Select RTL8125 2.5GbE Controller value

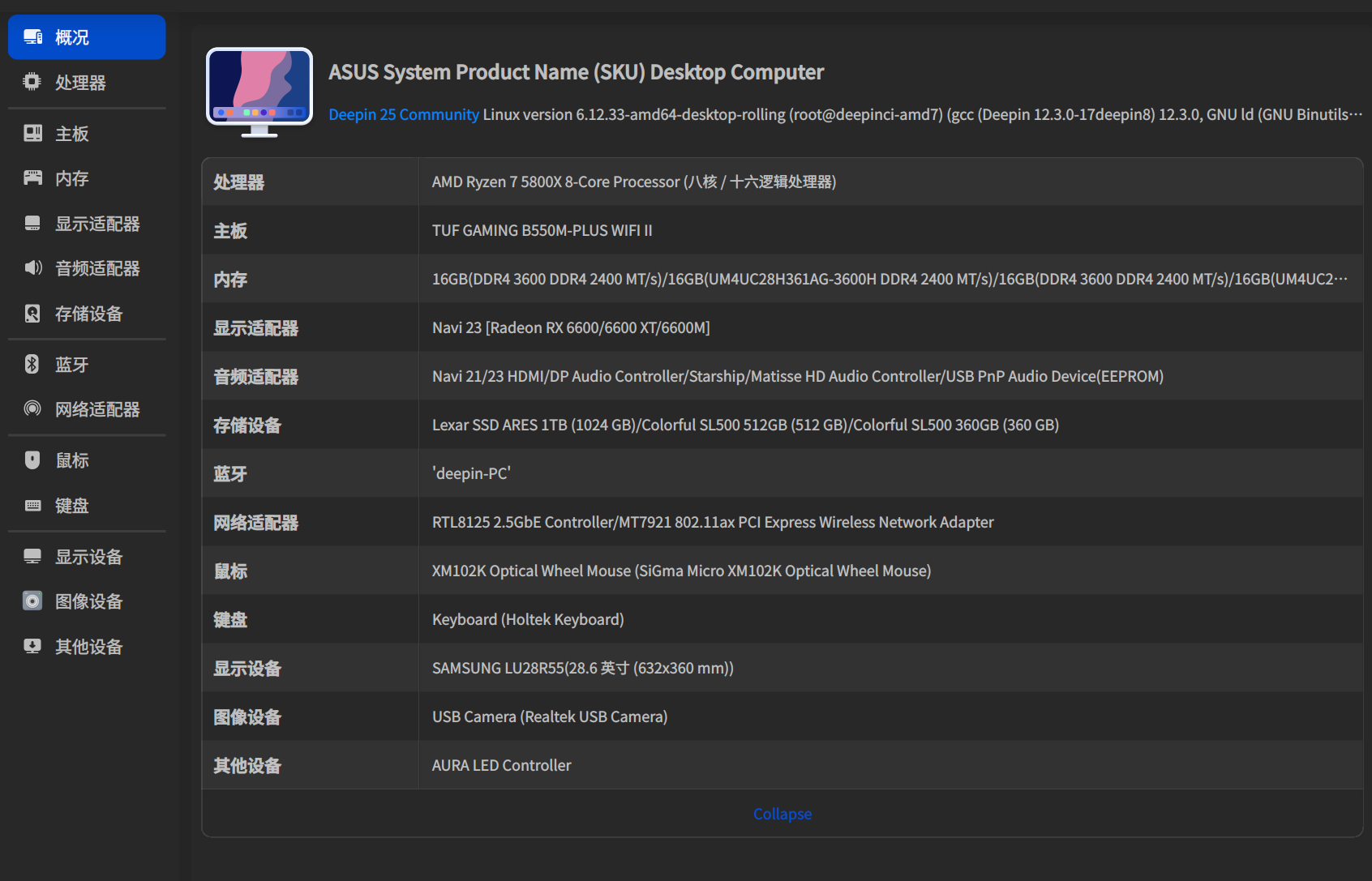tap(713, 522)
